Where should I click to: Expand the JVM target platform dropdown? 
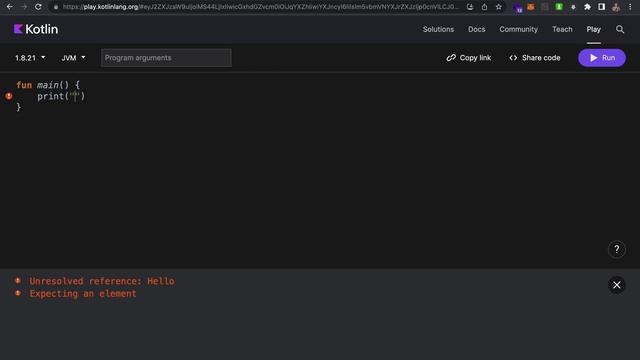click(73, 58)
